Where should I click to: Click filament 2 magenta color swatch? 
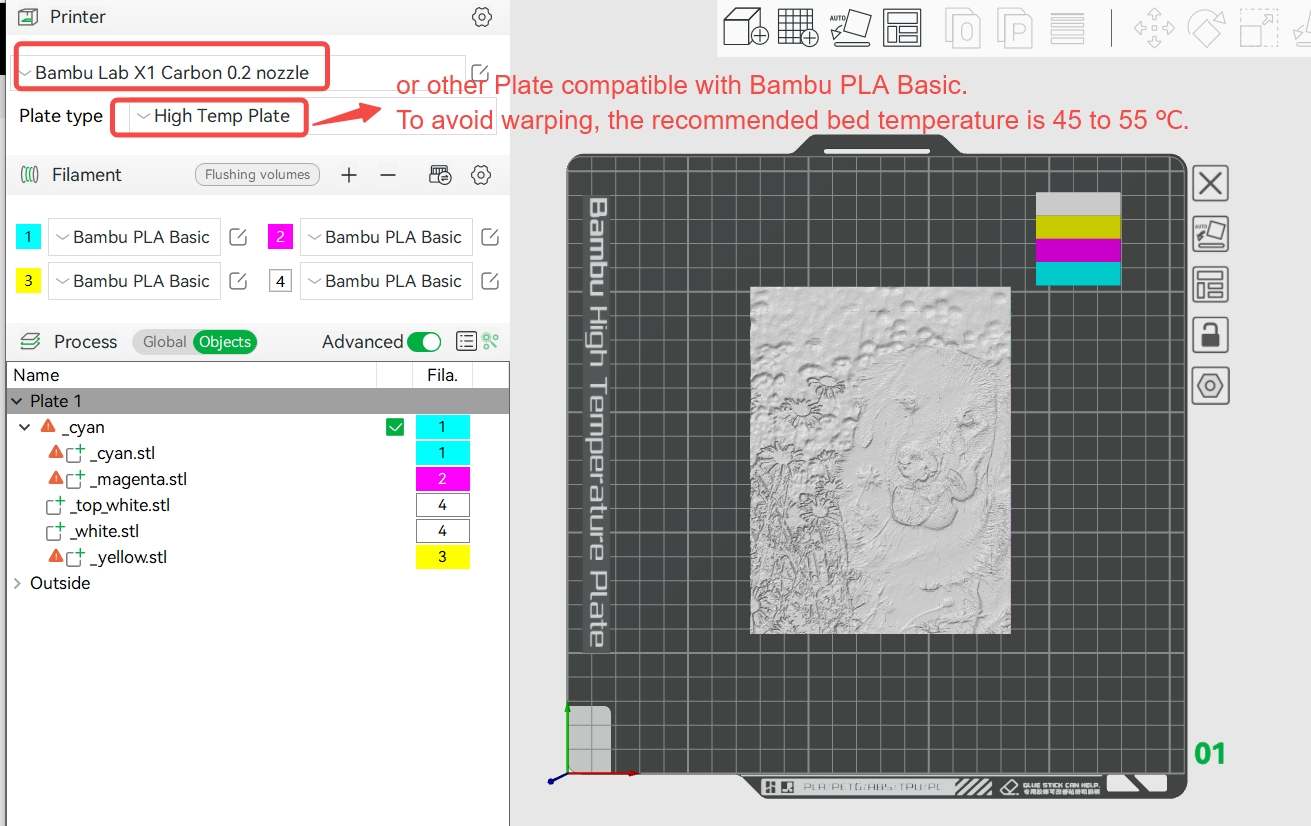pyautogui.click(x=280, y=237)
